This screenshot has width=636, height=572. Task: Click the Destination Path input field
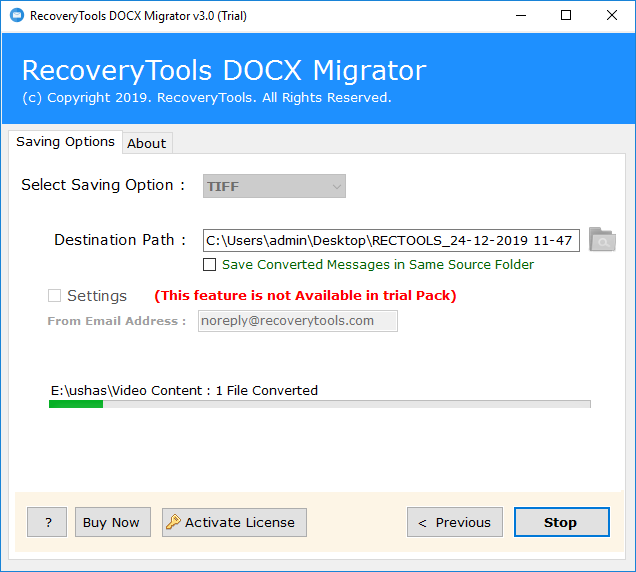pyautogui.click(x=391, y=240)
